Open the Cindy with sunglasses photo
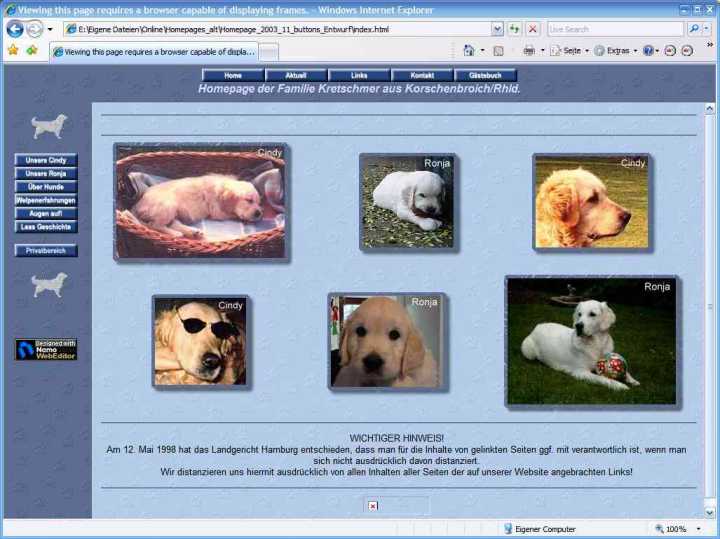720x539 pixels. click(199, 341)
